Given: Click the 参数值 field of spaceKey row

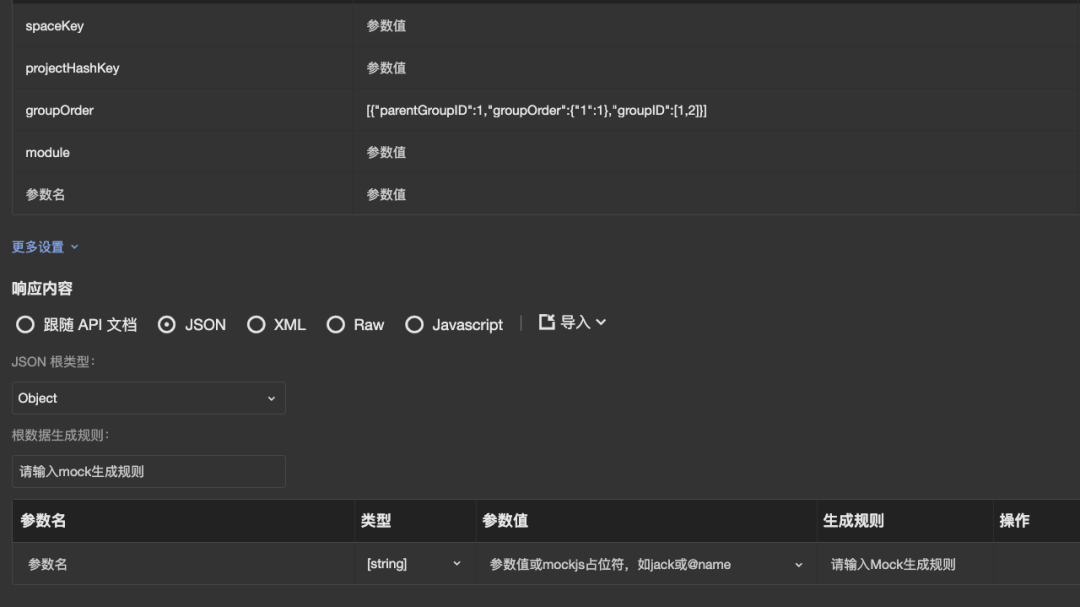Looking at the screenshot, I should click(x=716, y=25).
